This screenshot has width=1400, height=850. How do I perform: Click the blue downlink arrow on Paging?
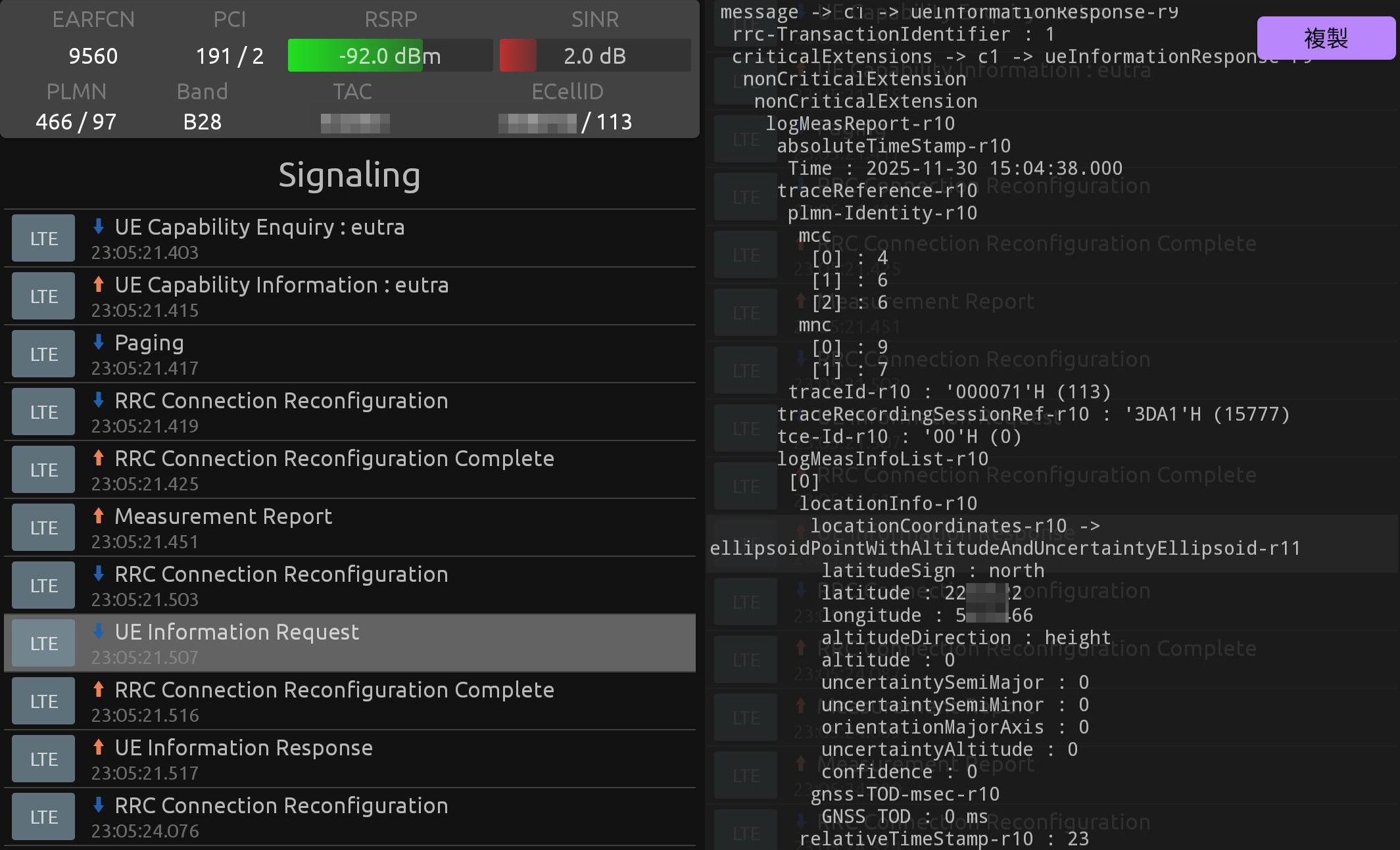pos(99,342)
